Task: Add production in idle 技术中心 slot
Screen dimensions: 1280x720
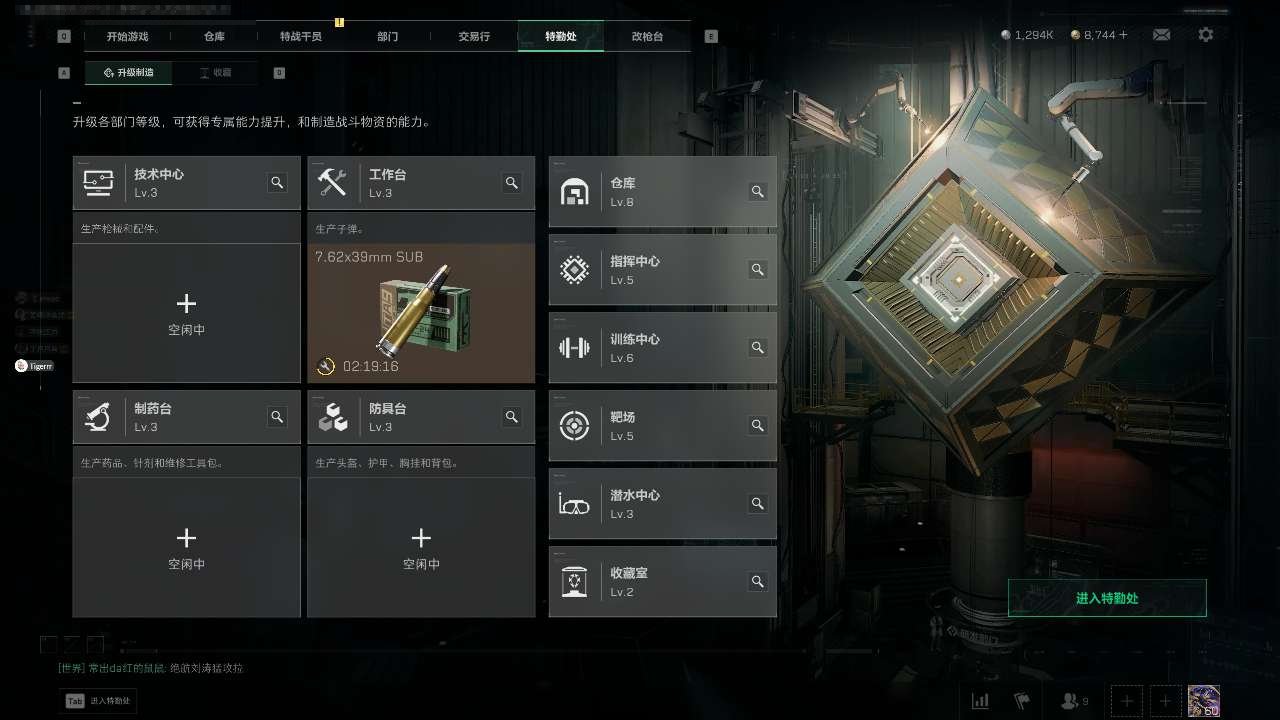Action: (186, 313)
